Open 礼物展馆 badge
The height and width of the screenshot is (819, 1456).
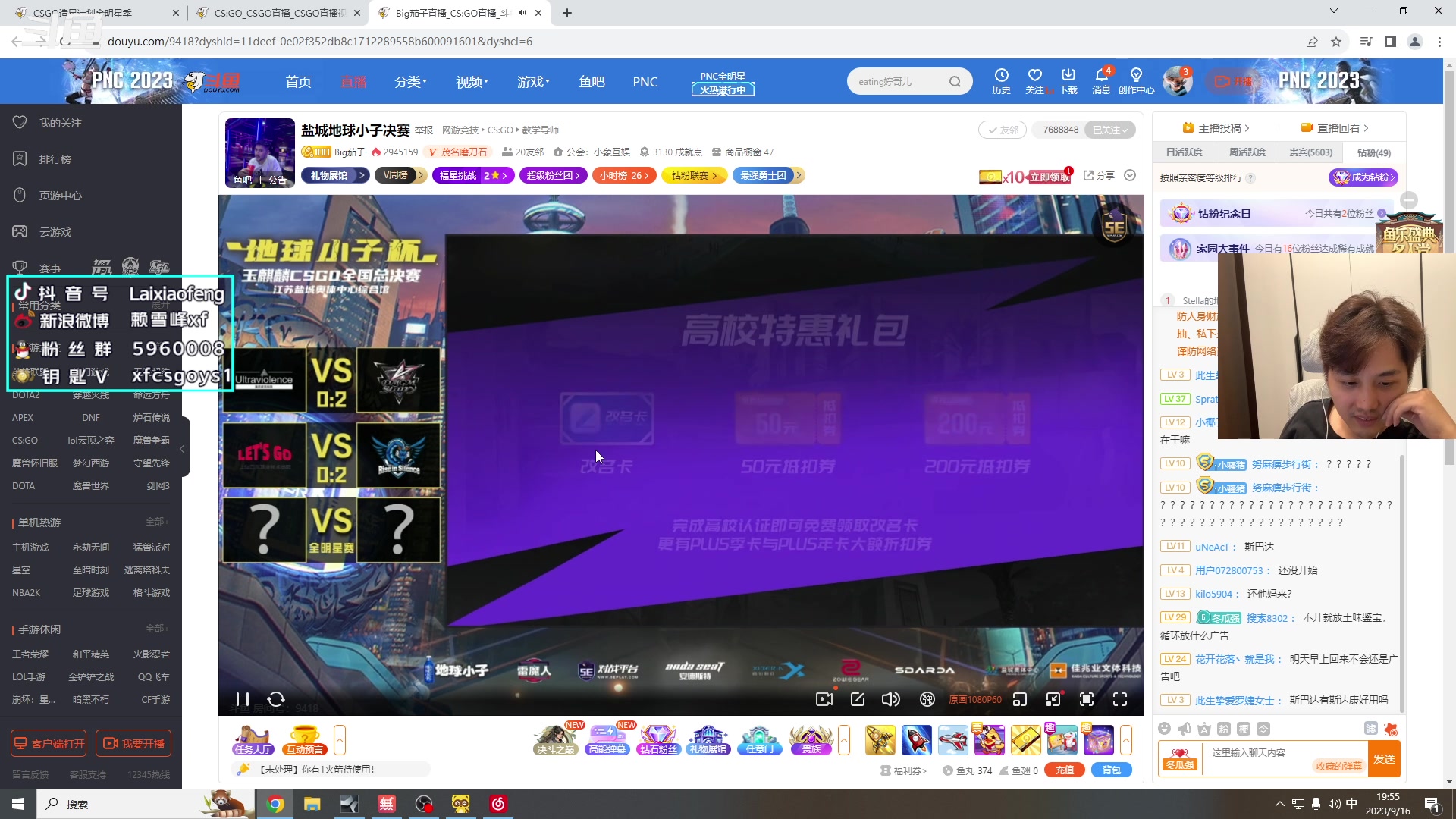click(x=335, y=175)
